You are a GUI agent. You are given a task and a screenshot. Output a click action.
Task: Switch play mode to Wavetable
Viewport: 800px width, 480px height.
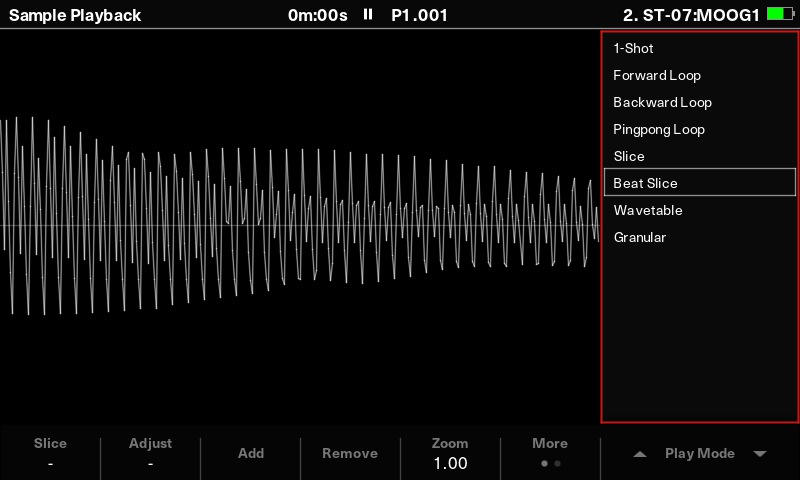[699, 210]
